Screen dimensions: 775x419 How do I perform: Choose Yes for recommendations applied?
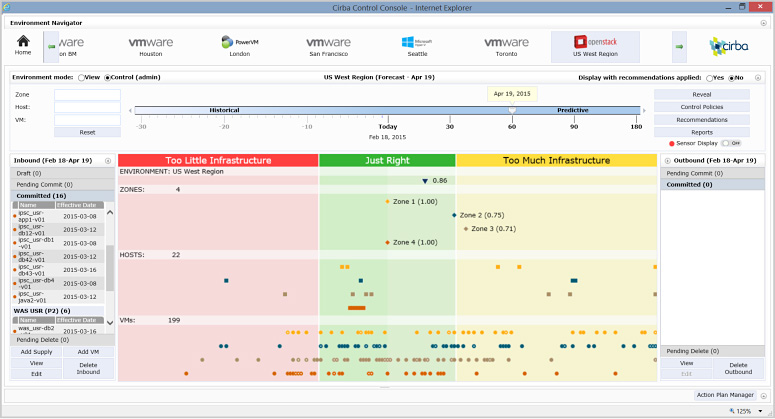click(x=707, y=76)
